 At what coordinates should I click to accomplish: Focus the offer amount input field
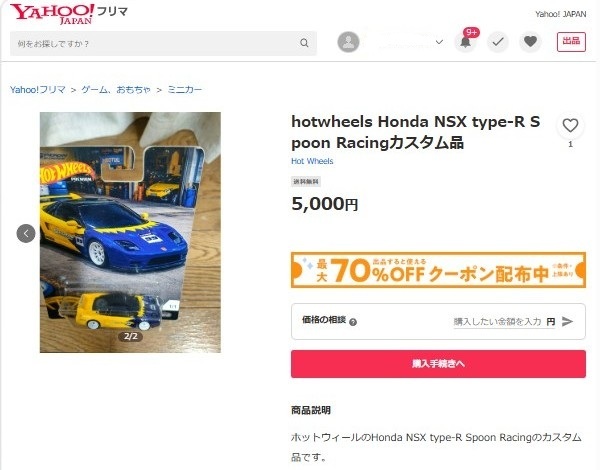[499, 321]
